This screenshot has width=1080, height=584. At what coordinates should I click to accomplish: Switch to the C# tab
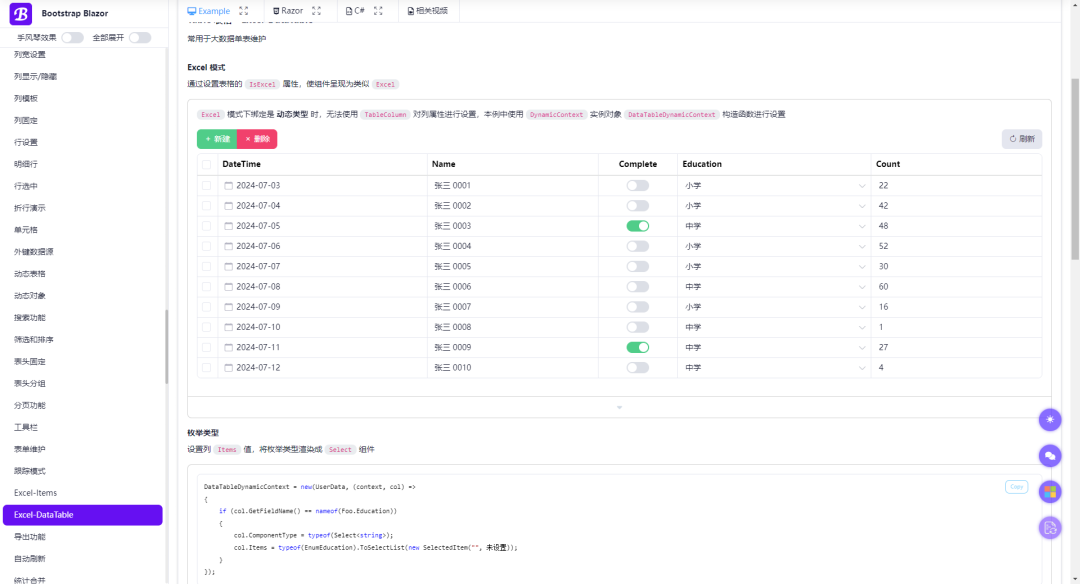tap(354, 11)
